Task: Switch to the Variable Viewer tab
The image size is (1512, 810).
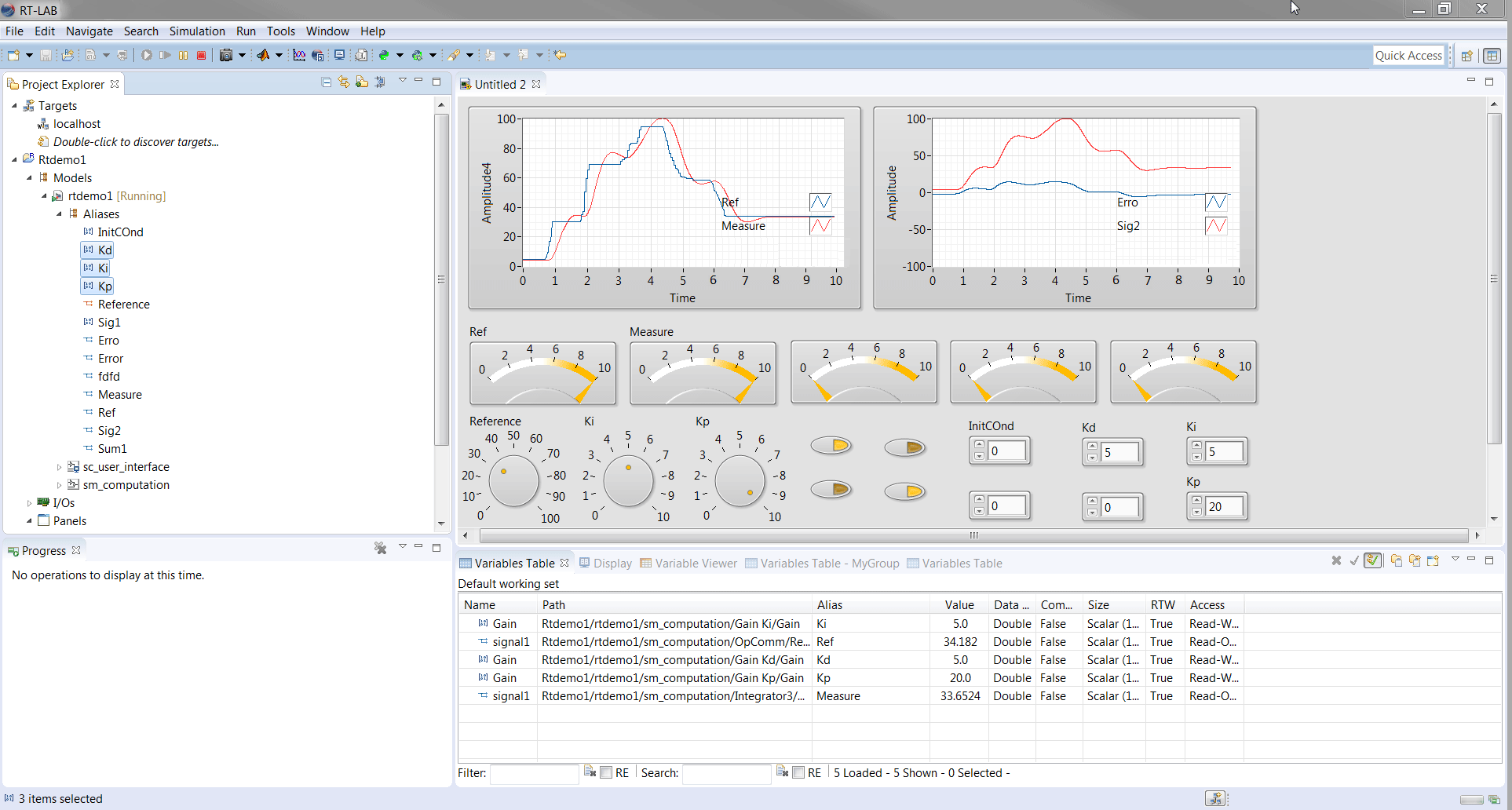Action: coord(688,564)
